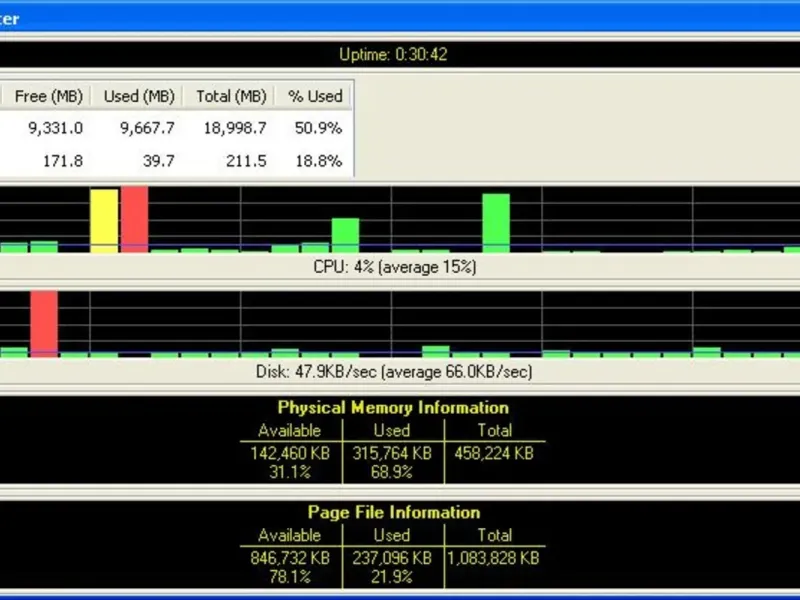Click the 142,460 KB available memory value
Viewport: 800px width, 600px height.
click(x=290, y=453)
